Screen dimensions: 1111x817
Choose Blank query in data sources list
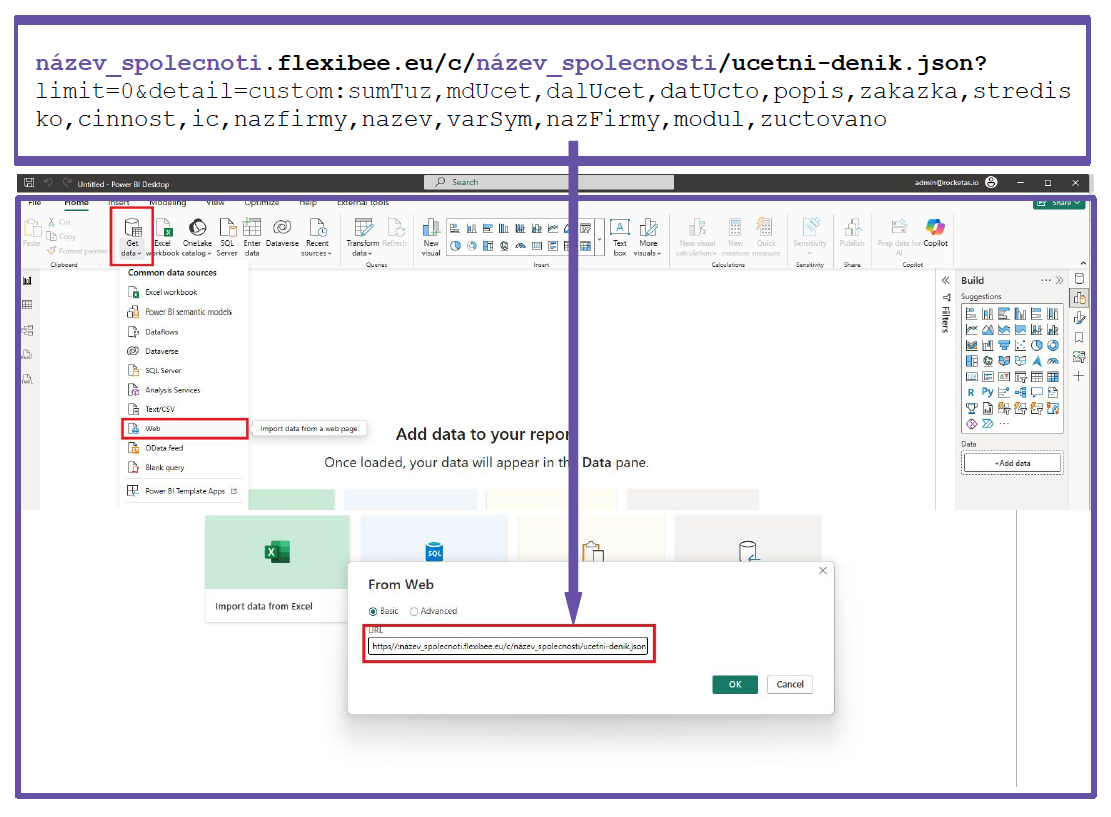[x=184, y=467]
